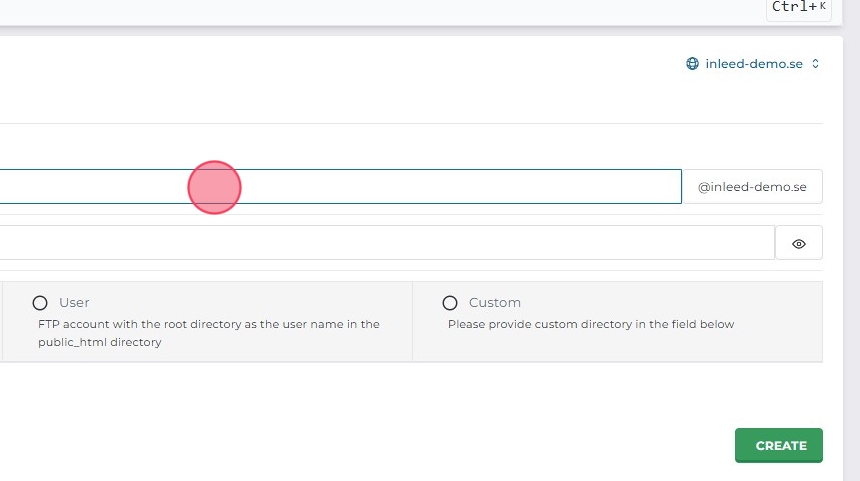Expand the domain selector chevron arrows

(x=816, y=64)
